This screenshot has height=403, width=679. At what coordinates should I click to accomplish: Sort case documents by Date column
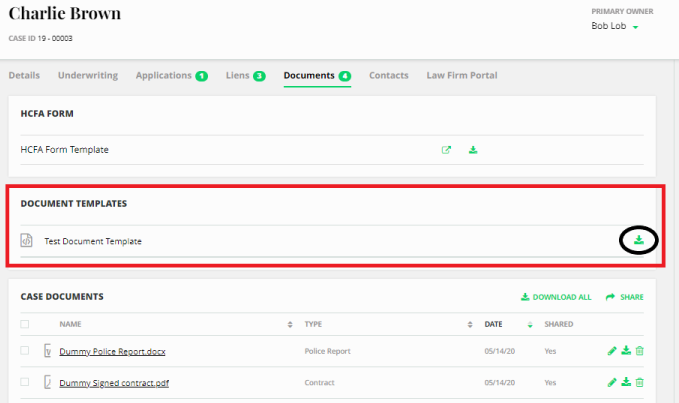(529, 324)
